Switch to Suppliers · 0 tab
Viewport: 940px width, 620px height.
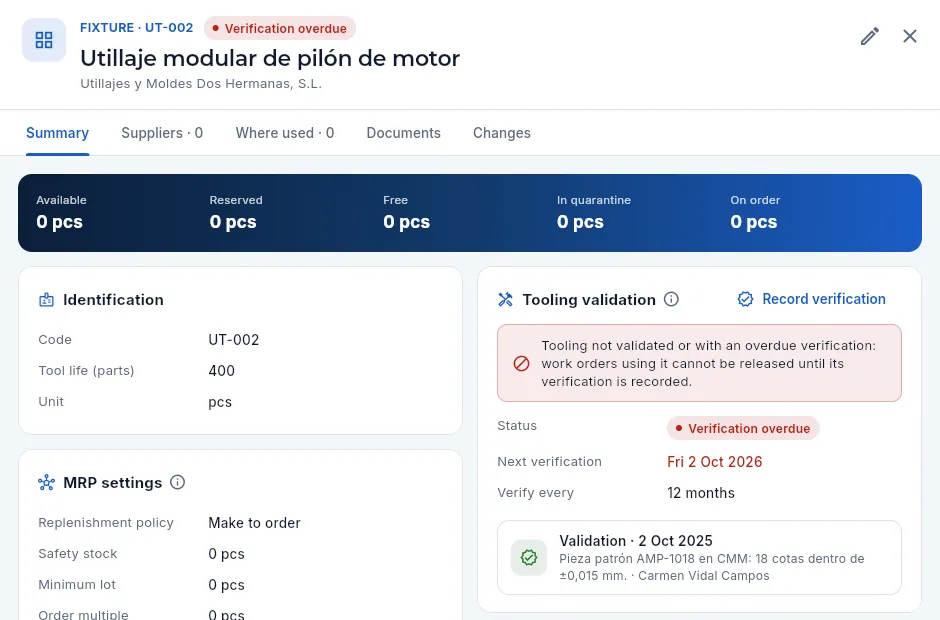[162, 133]
